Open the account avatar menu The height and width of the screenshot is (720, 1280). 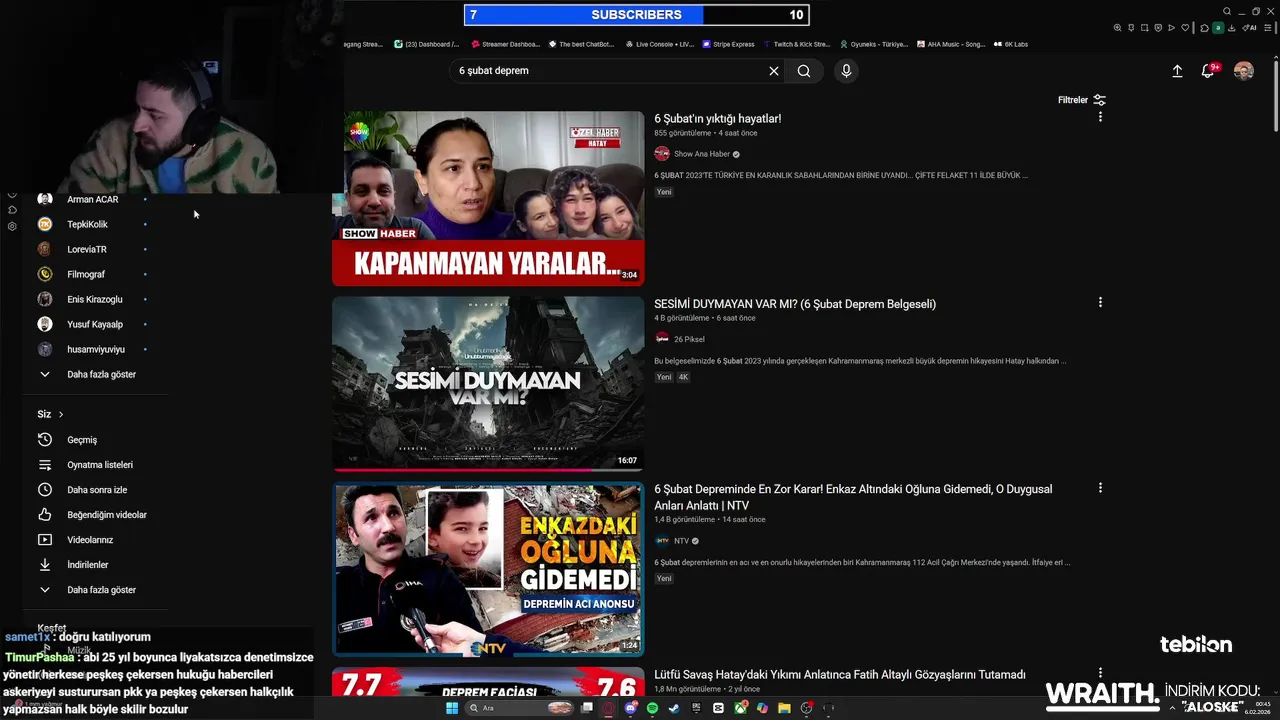click(x=1244, y=71)
